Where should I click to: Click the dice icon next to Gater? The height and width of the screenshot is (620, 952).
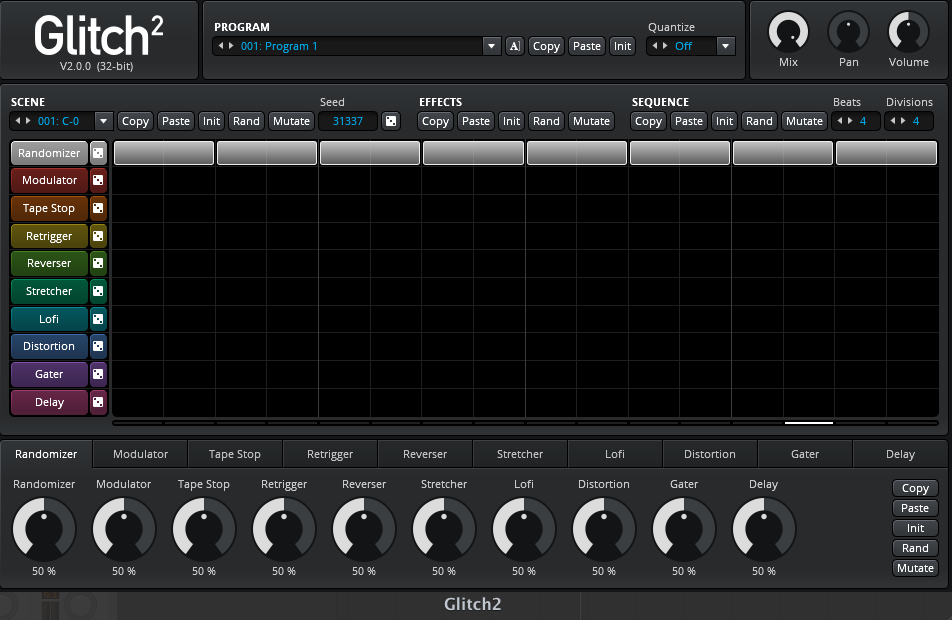[98, 374]
